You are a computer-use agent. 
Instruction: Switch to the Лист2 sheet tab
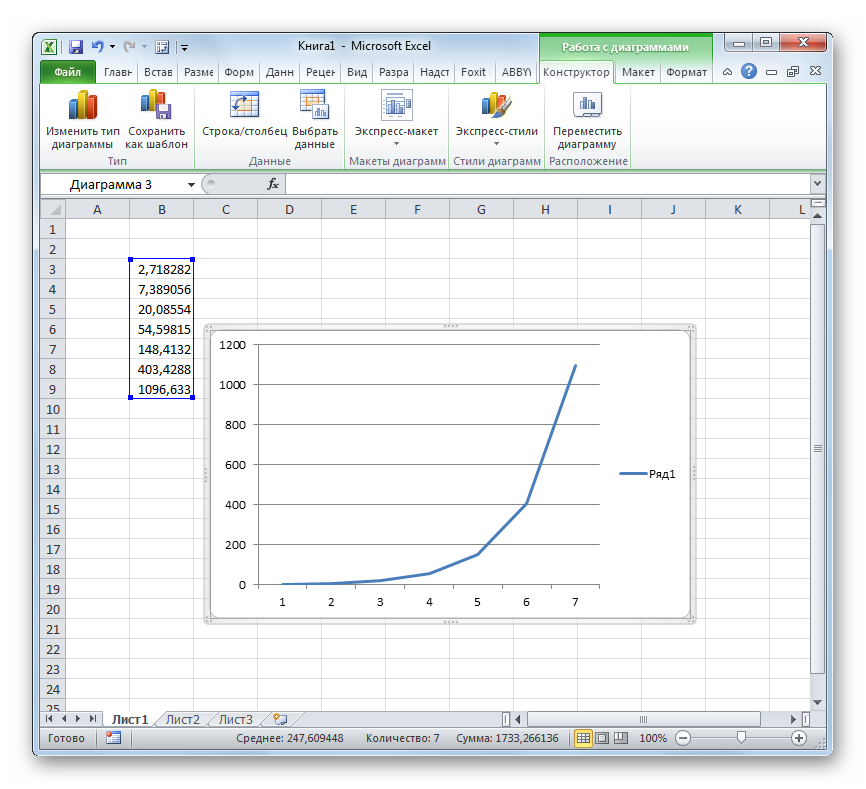(x=182, y=719)
